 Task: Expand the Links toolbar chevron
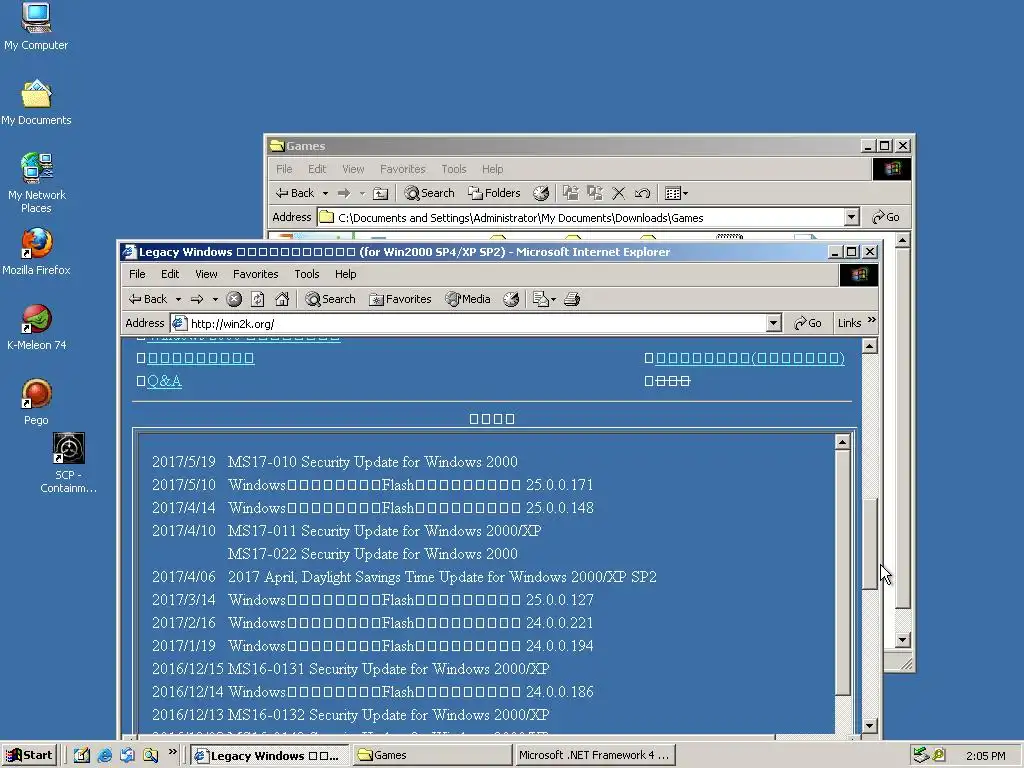(871, 320)
